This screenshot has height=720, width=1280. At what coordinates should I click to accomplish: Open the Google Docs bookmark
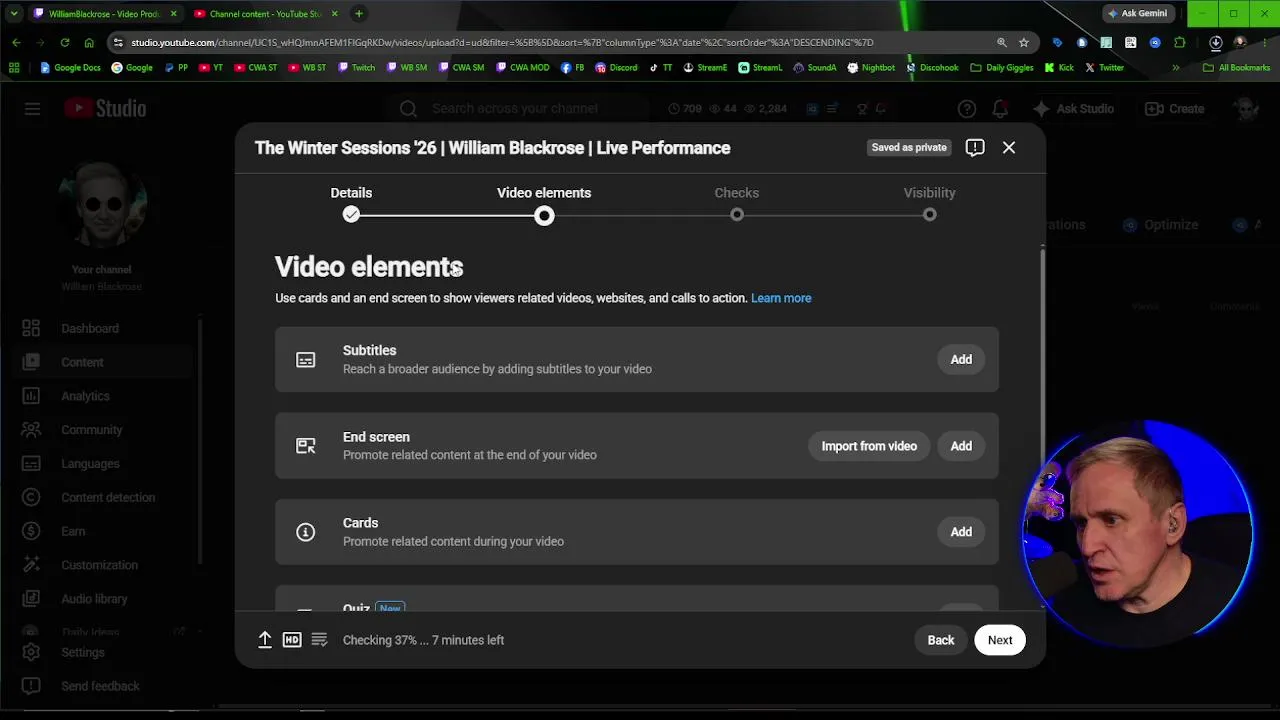70,68
